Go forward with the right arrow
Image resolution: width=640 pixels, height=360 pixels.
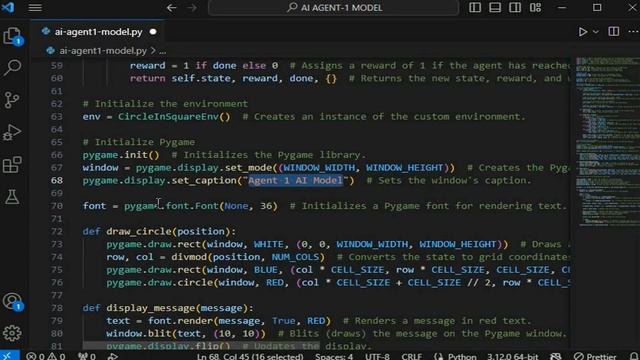192,8
